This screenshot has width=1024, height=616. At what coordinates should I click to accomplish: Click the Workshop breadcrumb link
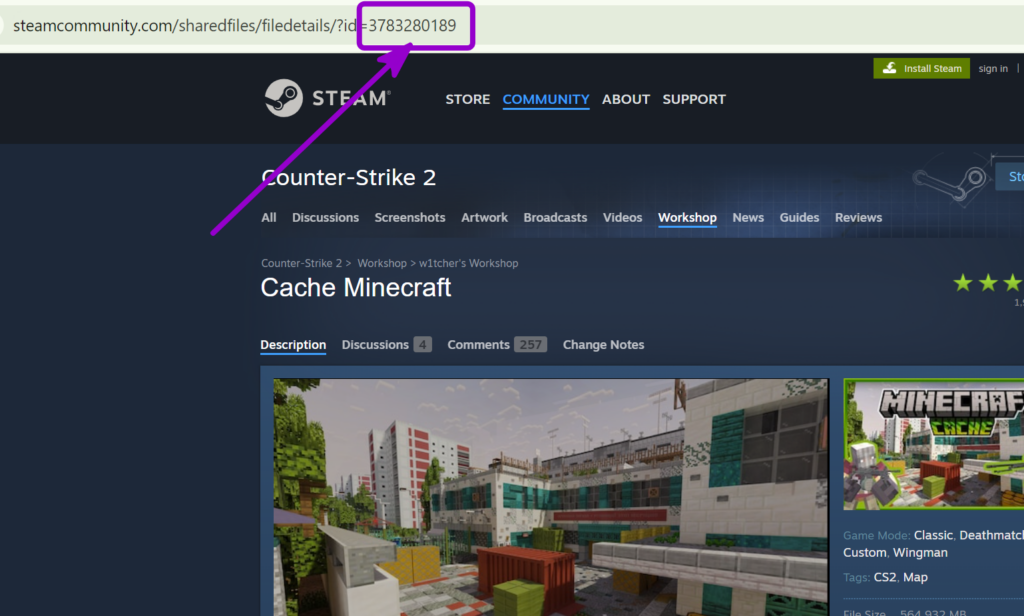tap(381, 263)
